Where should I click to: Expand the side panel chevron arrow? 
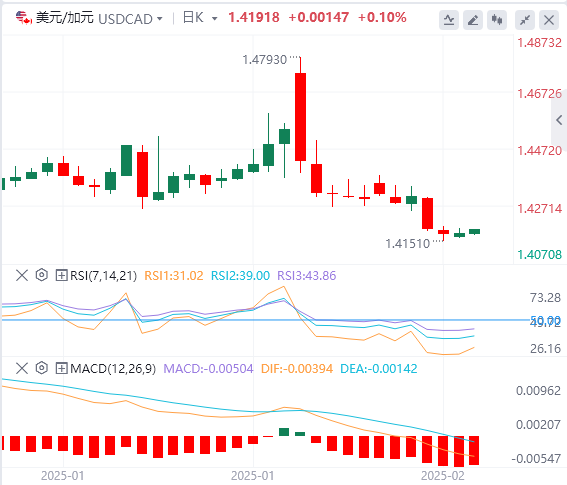(559, 120)
